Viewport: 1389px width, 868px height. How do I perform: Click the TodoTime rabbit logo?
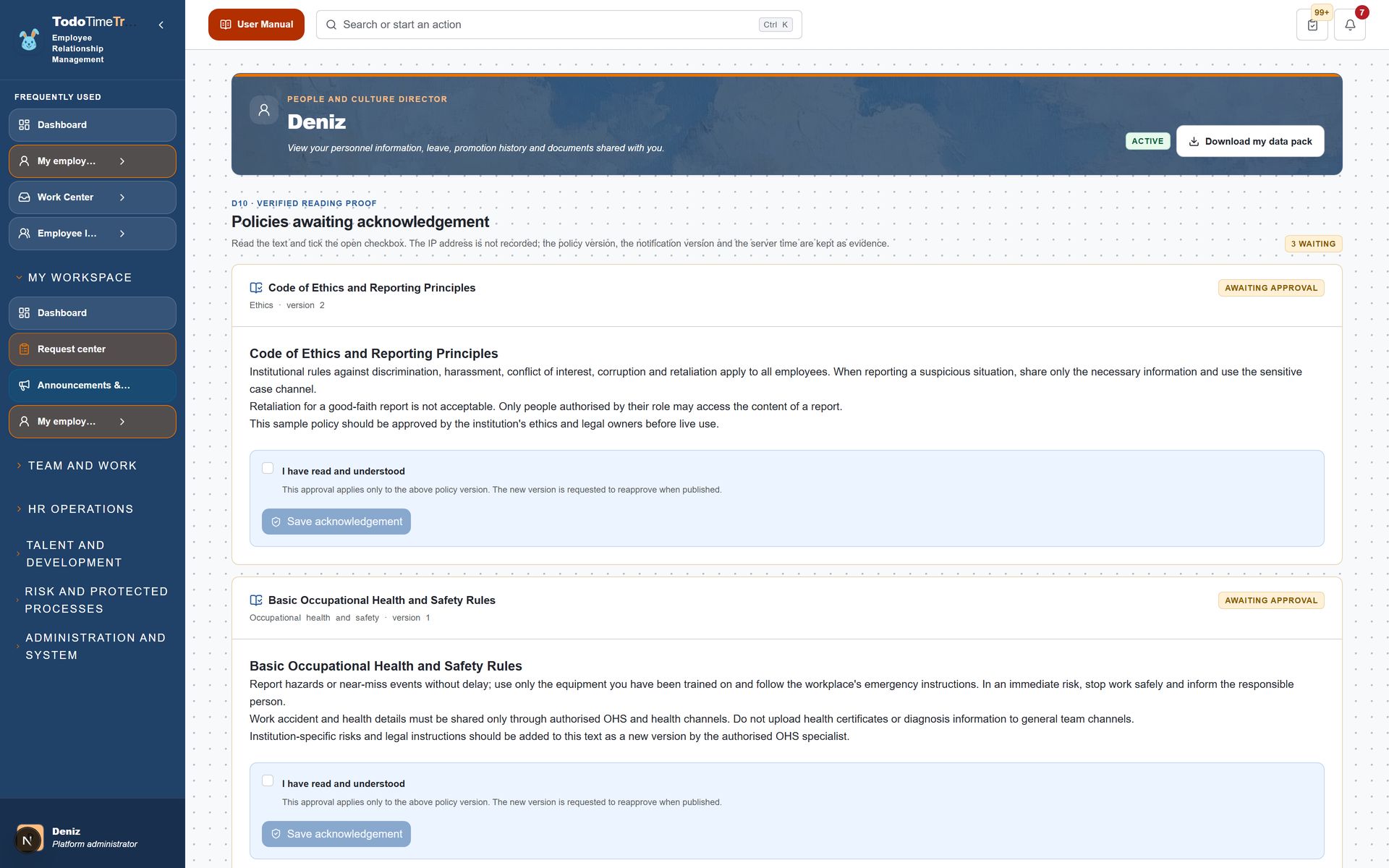[x=29, y=40]
